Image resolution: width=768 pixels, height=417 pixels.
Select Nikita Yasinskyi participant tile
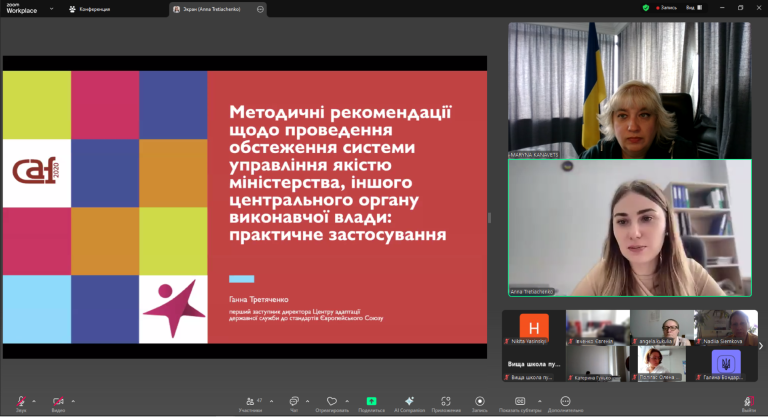click(x=534, y=327)
